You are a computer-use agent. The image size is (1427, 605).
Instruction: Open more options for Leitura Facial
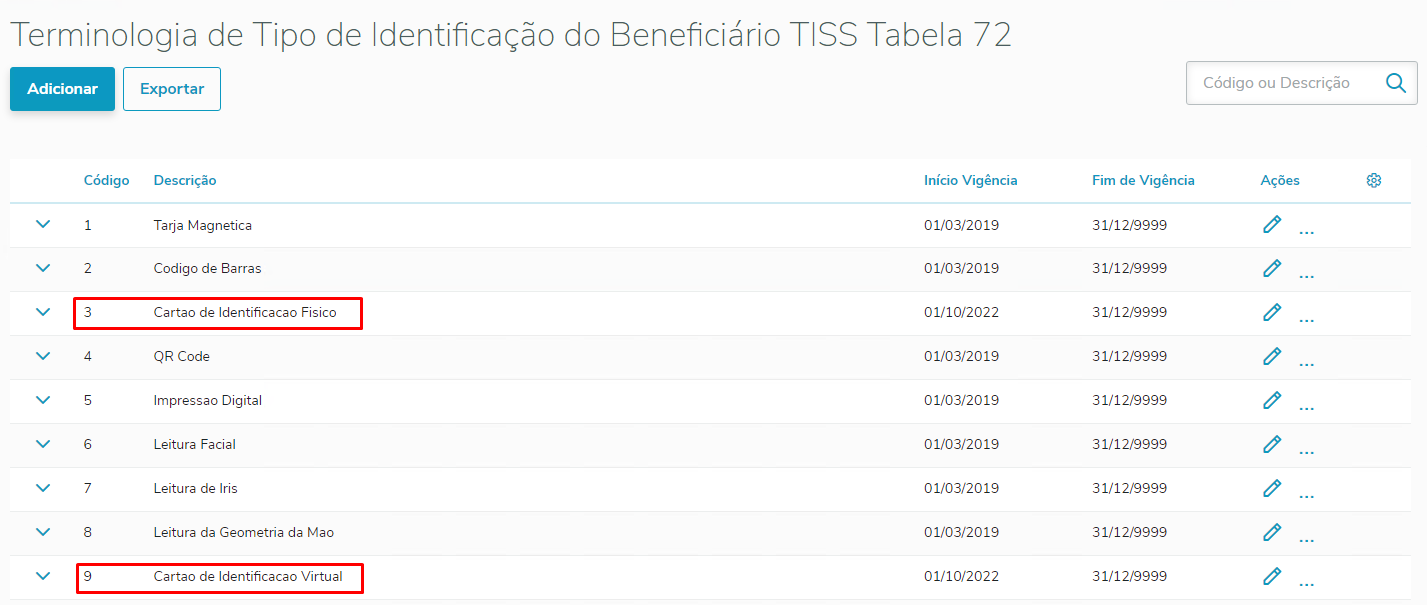[x=1306, y=451]
